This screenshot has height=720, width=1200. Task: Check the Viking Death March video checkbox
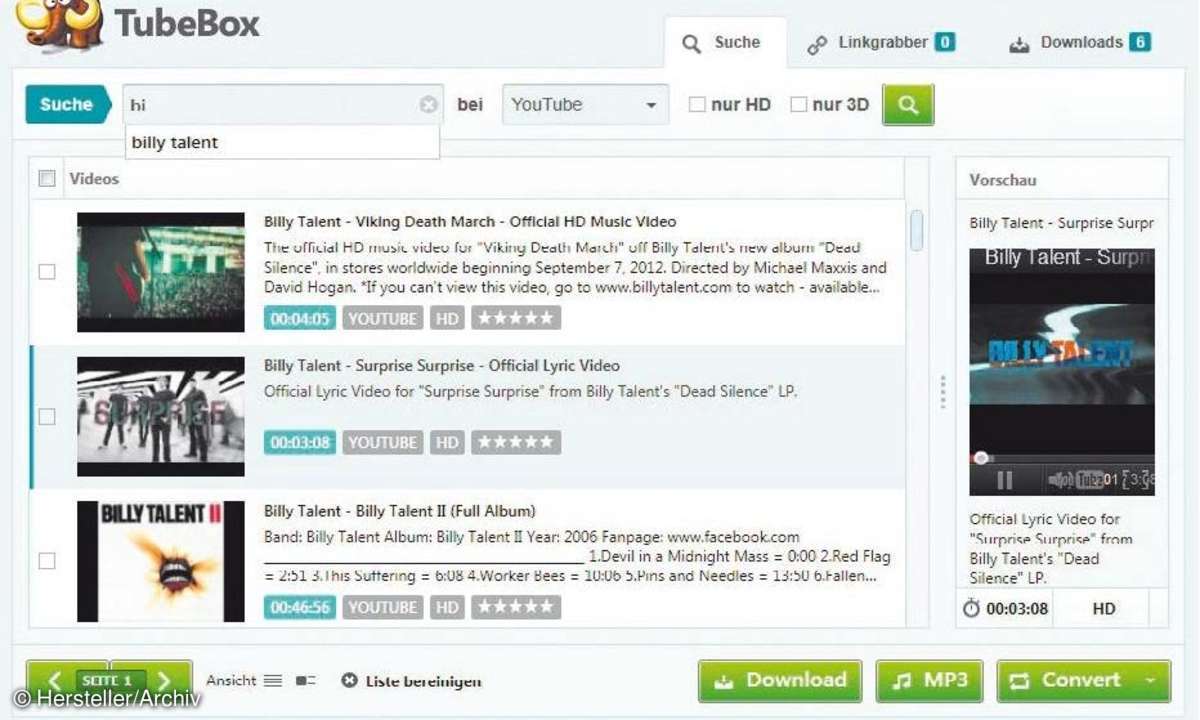(x=47, y=271)
